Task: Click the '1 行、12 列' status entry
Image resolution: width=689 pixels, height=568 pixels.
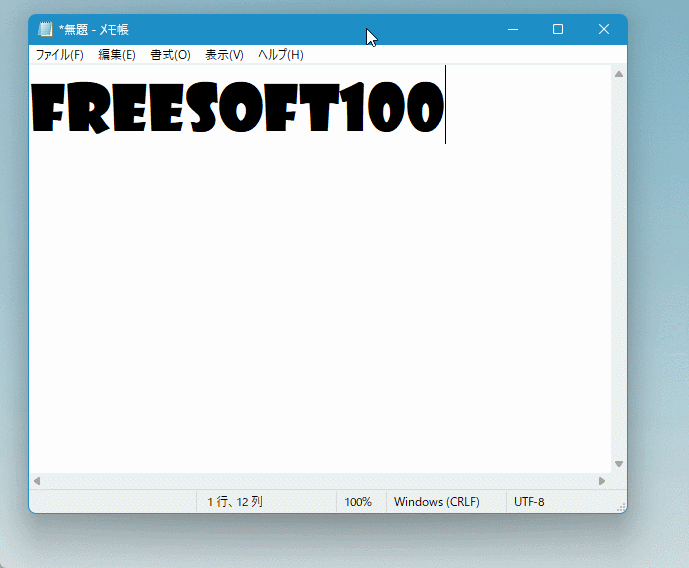Action: pos(235,502)
